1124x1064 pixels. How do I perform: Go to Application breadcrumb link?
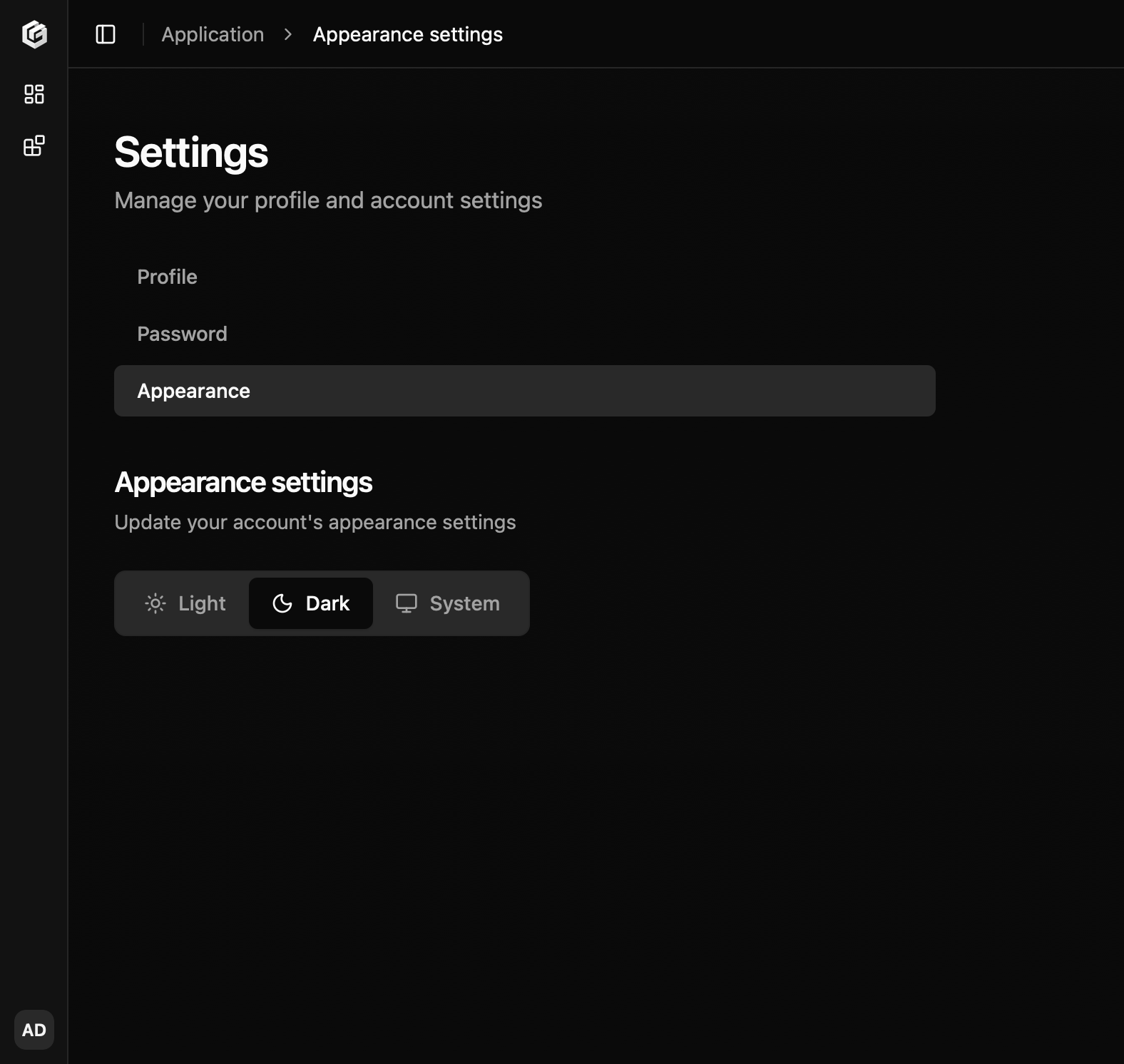pyautogui.click(x=213, y=34)
